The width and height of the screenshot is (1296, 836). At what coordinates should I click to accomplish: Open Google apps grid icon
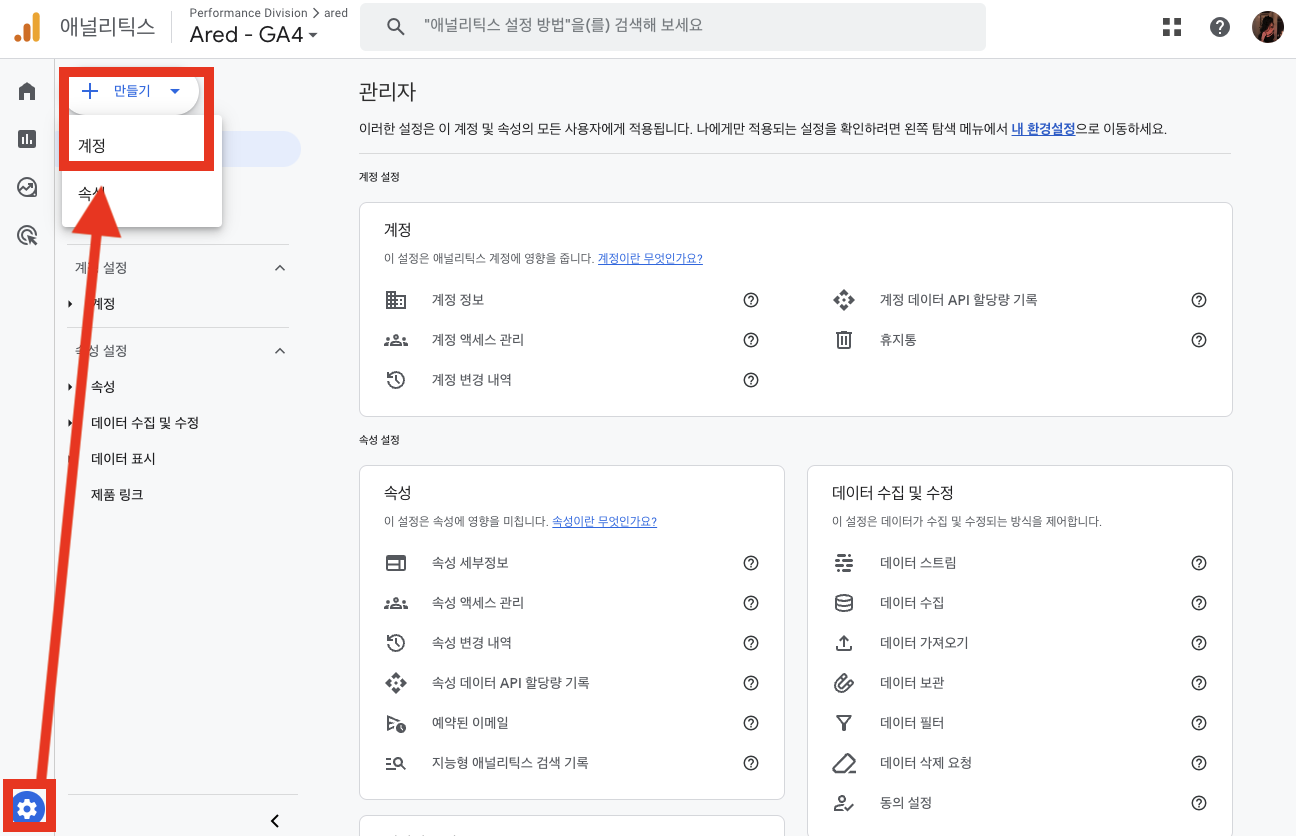click(x=1172, y=27)
